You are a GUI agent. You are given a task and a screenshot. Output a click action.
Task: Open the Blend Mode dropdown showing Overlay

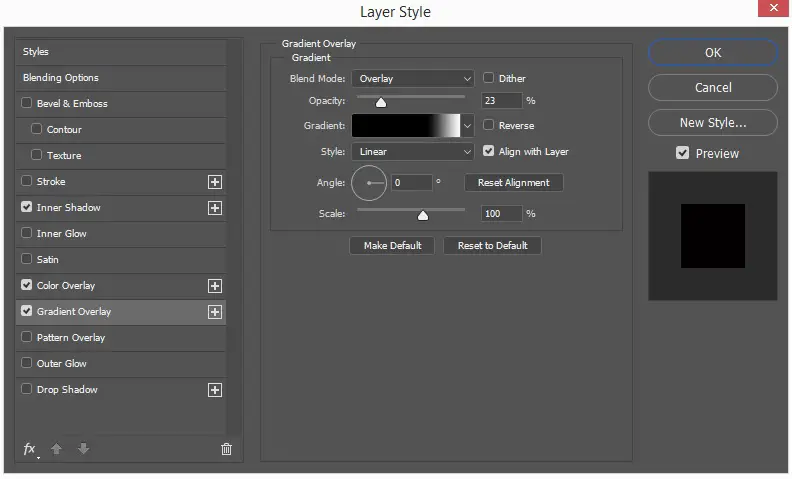click(413, 79)
